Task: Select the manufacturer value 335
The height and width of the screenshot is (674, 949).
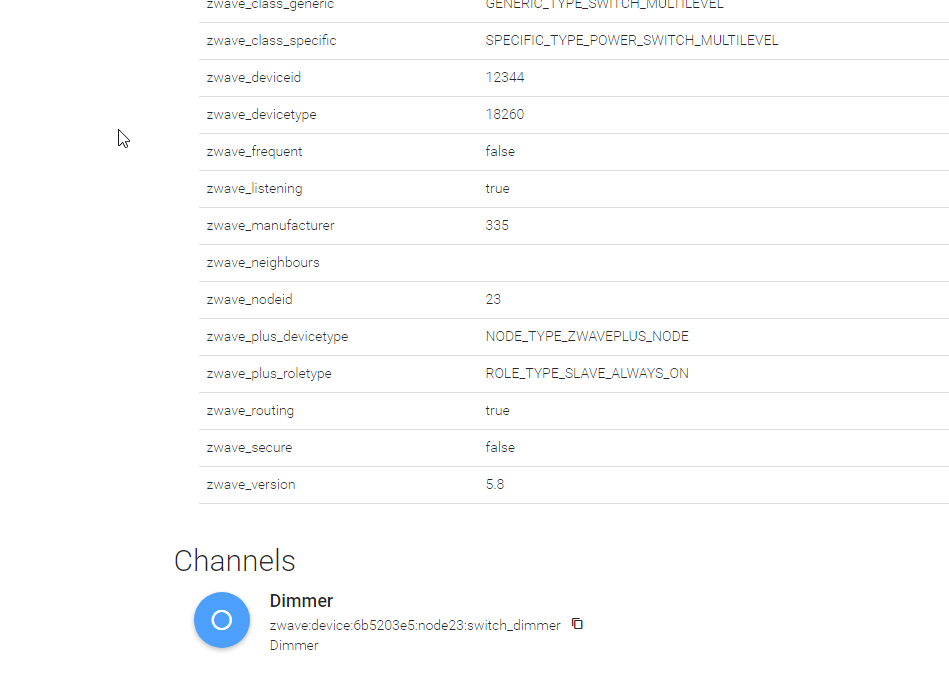Action: click(497, 226)
